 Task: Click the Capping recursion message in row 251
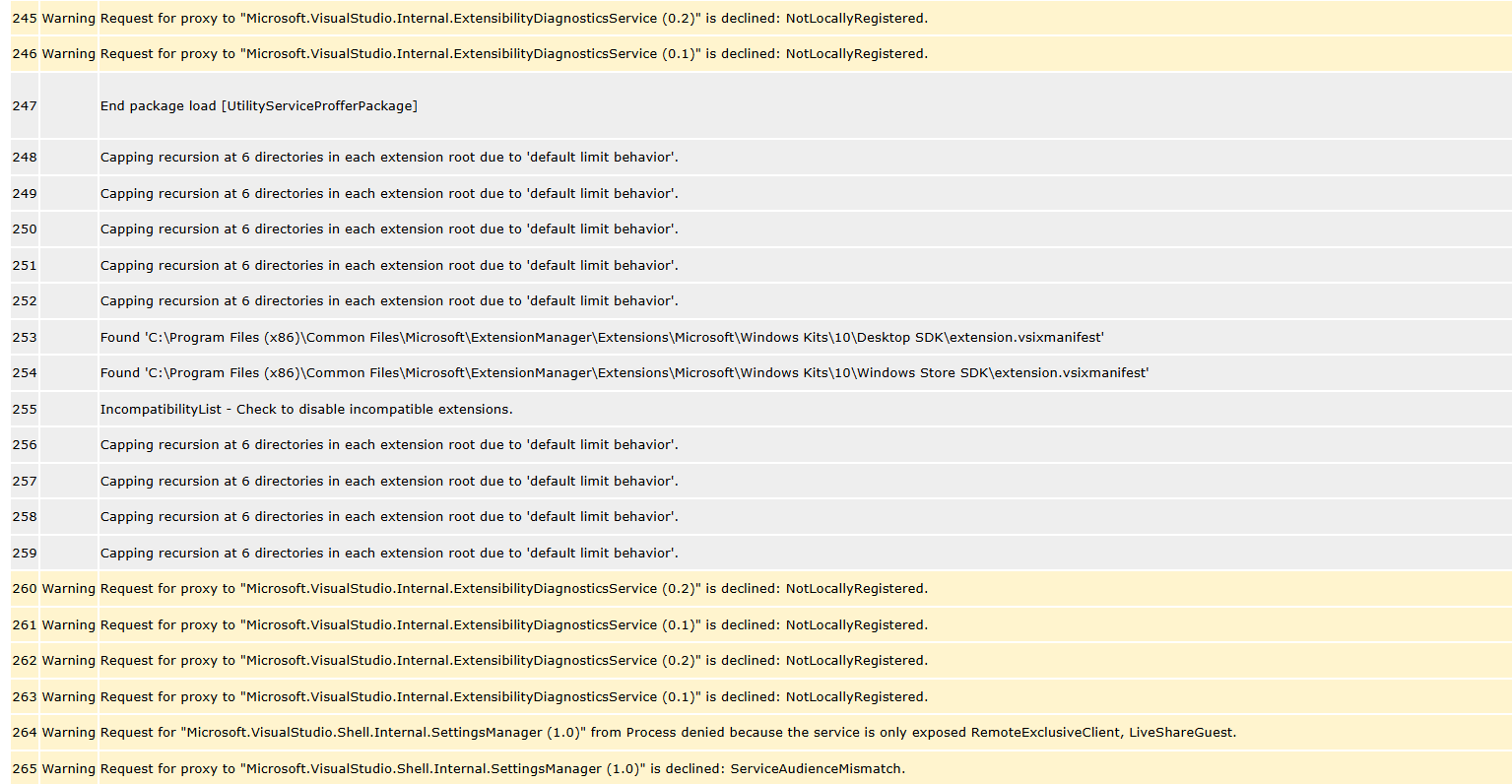(x=389, y=266)
